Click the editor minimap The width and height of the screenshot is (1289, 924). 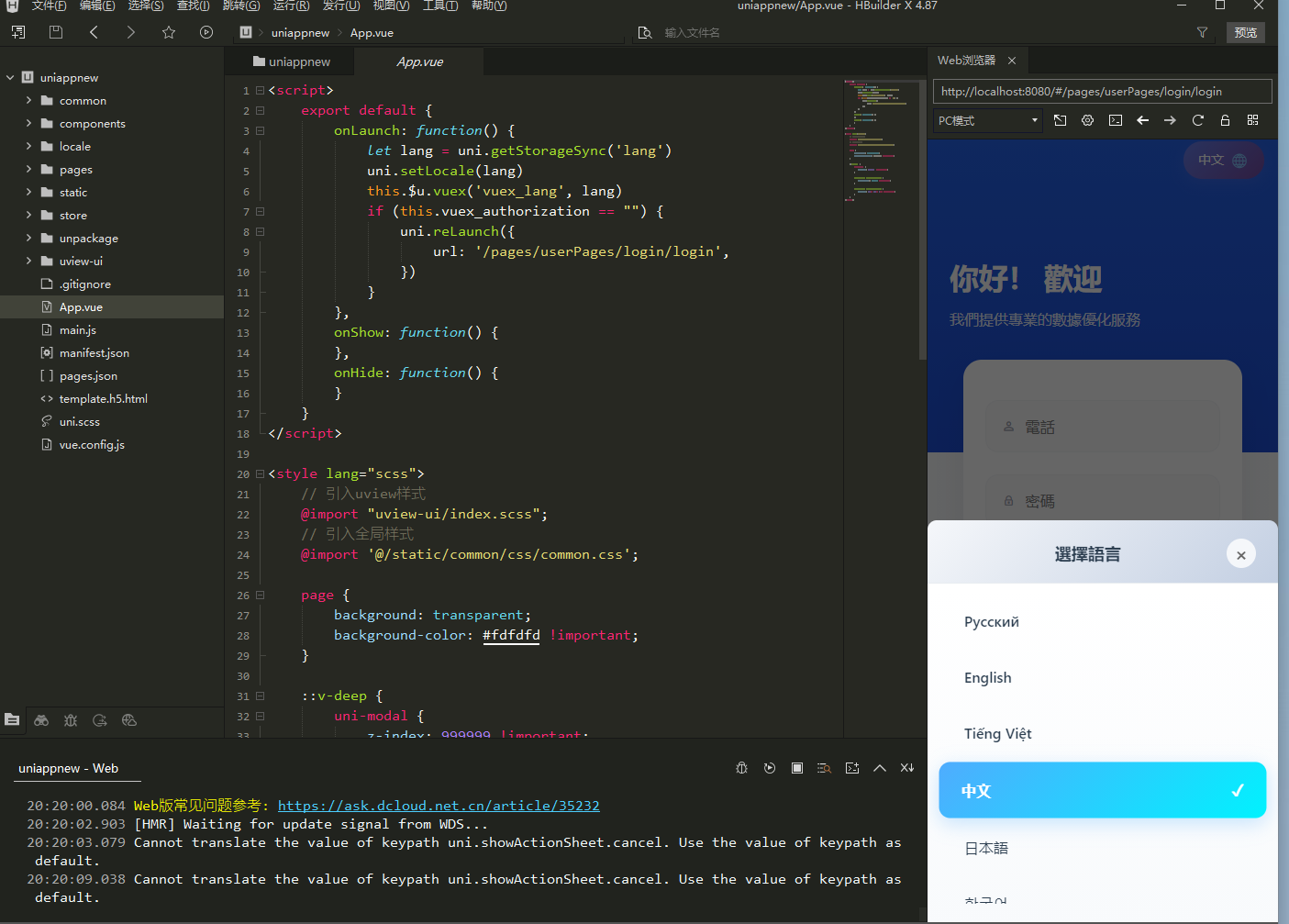click(879, 139)
